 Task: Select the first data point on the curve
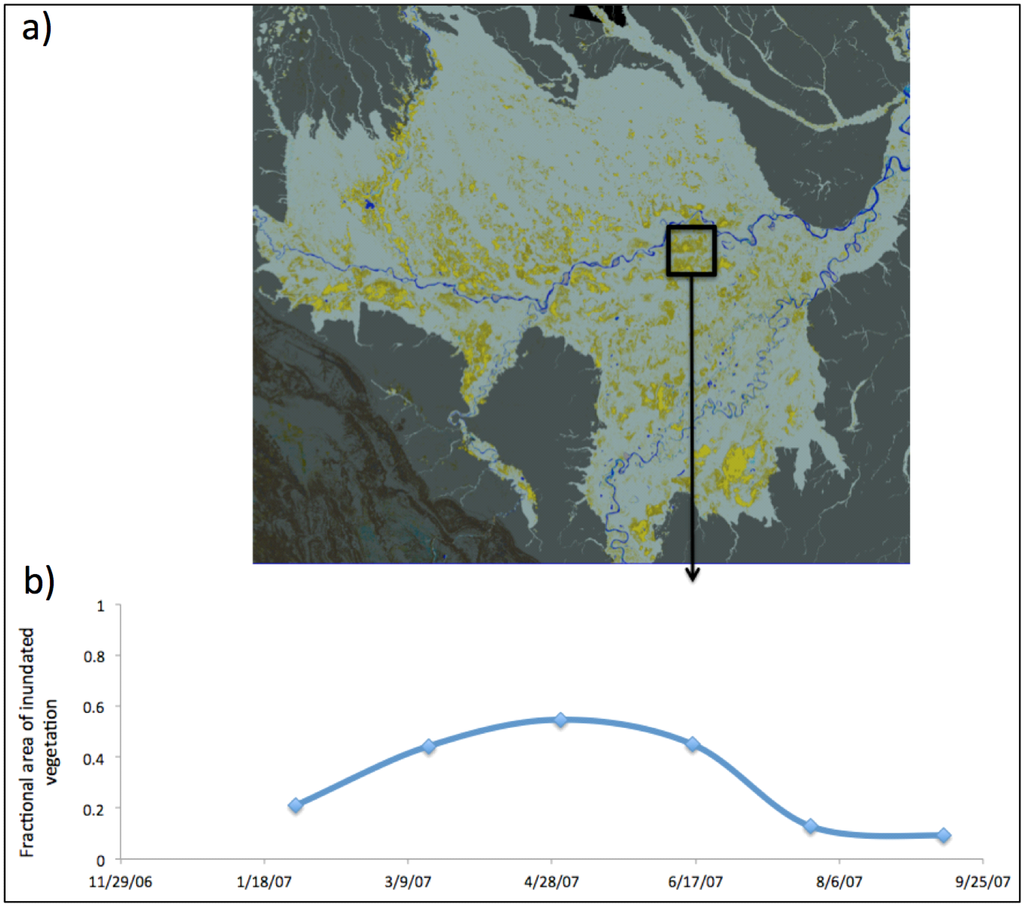point(295,805)
